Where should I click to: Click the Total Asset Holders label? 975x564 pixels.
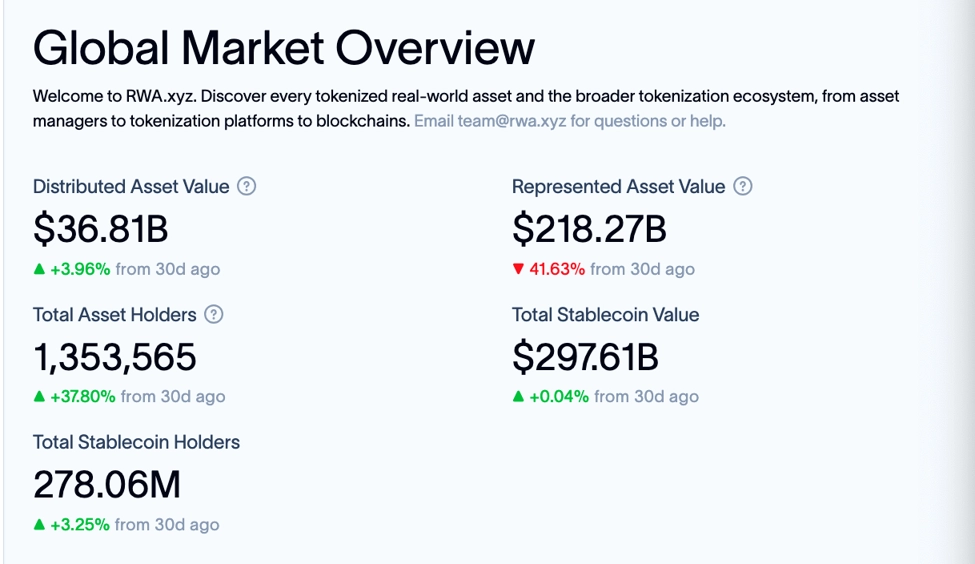click(114, 315)
